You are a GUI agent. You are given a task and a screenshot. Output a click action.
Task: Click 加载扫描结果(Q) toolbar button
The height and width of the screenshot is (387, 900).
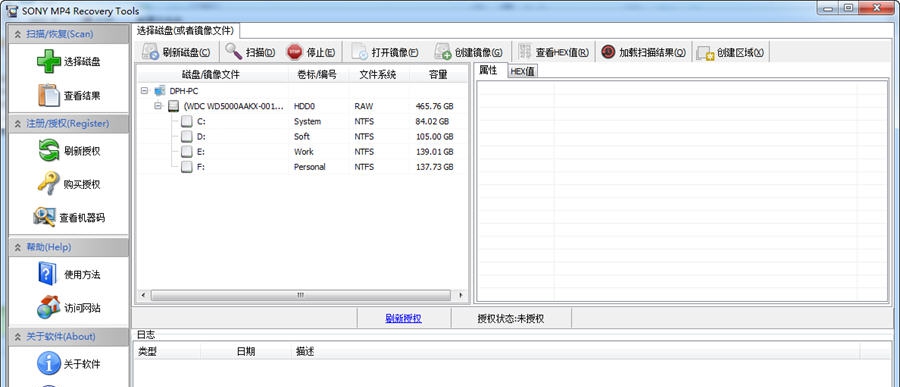(643, 52)
